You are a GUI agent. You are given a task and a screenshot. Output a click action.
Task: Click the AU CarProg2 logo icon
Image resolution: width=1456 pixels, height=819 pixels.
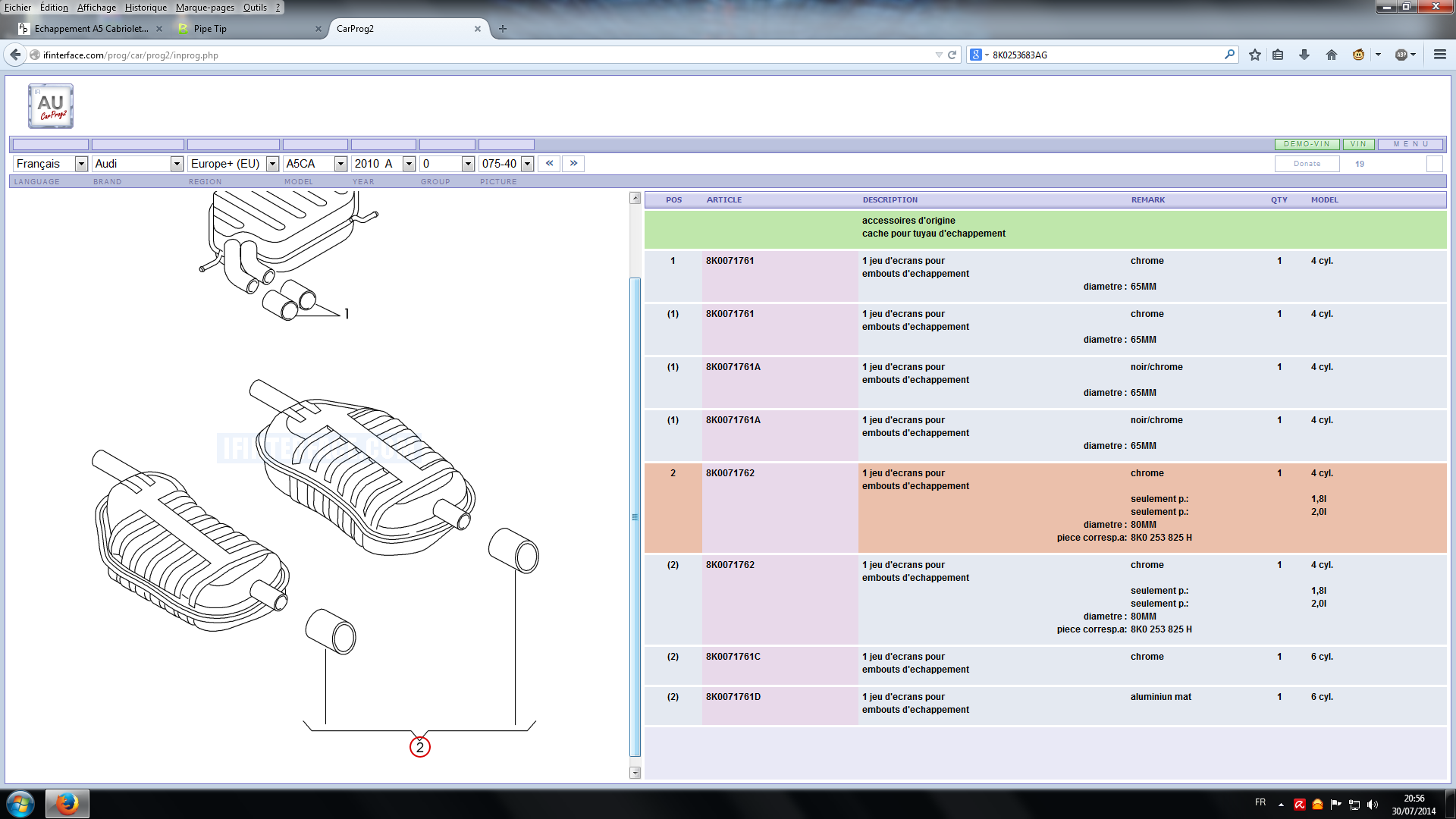coord(51,106)
